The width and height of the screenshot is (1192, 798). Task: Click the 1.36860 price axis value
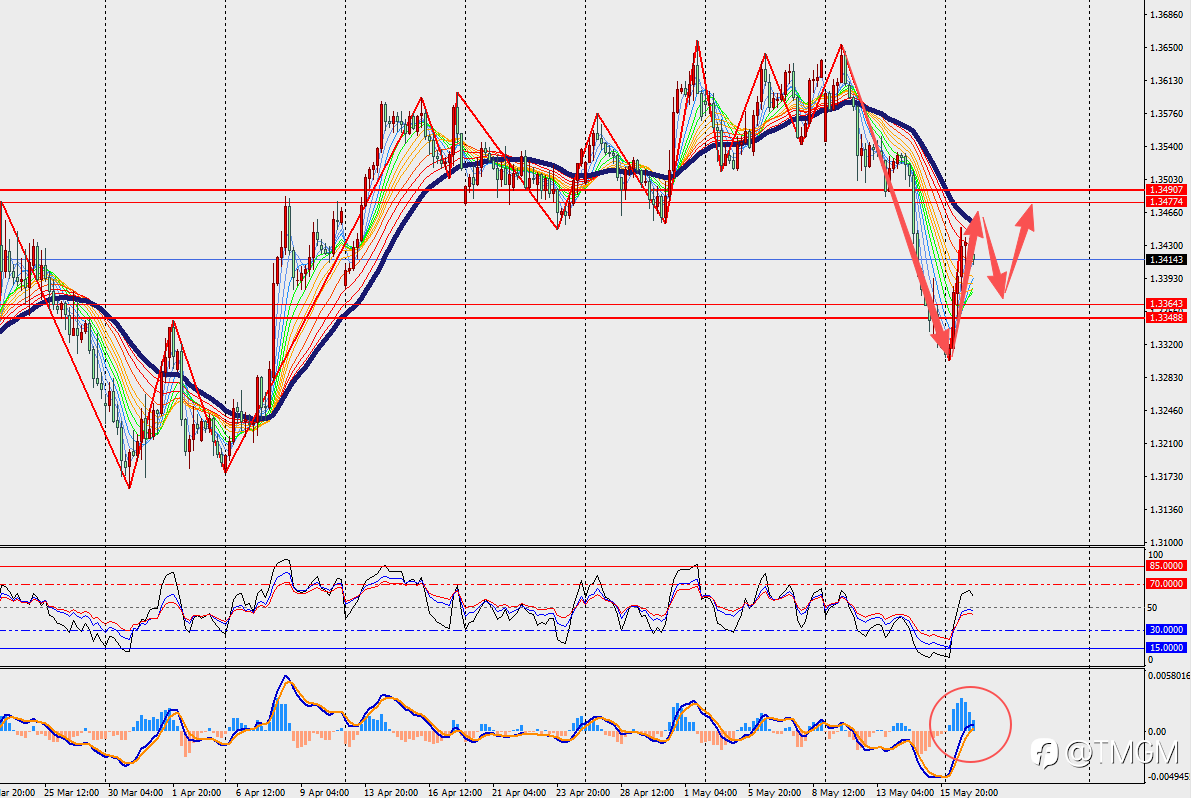pyautogui.click(x=1167, y=14)
